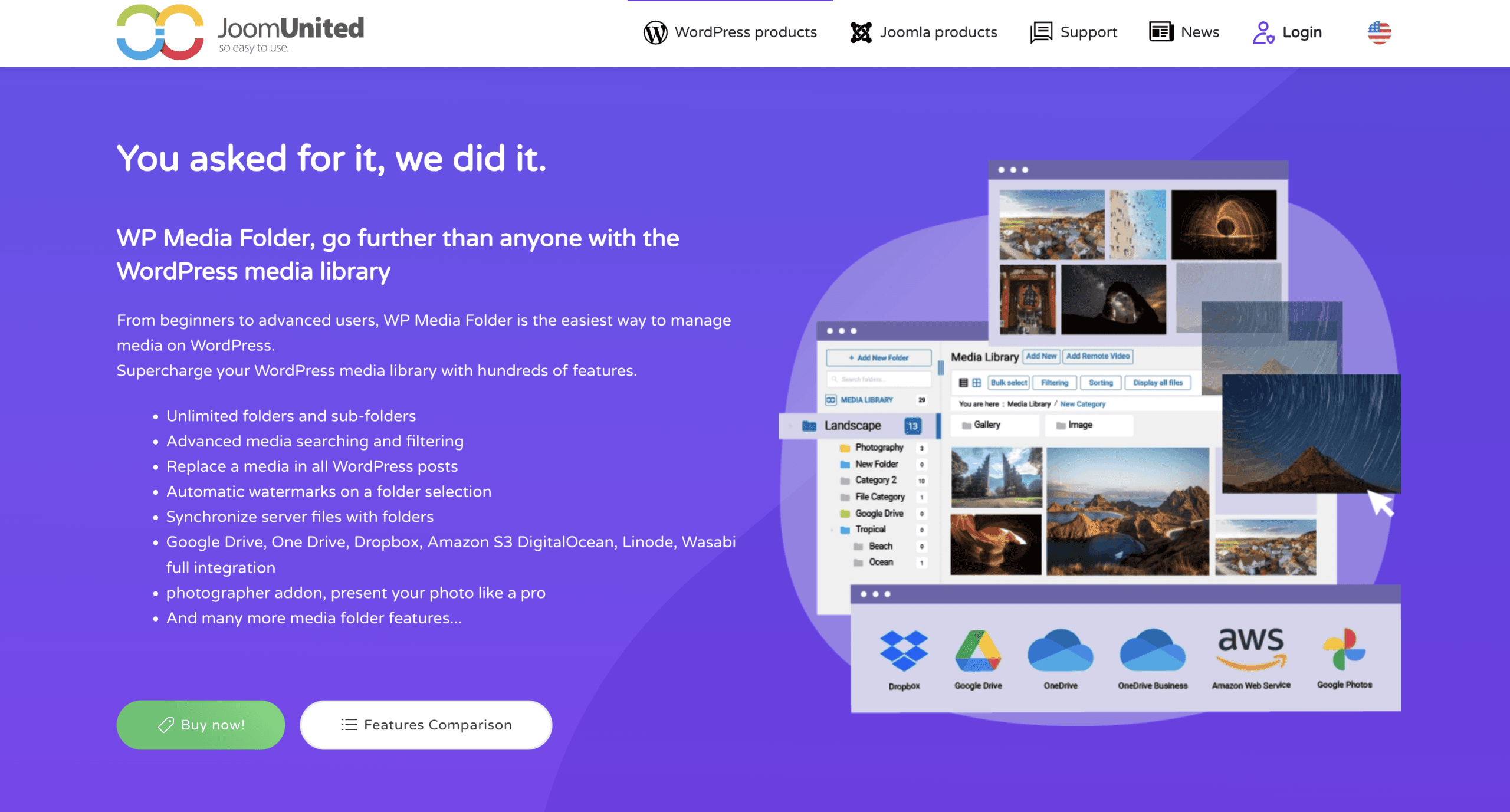This screenshot has height=812, width=1510.
Task: Switch to grid view icon
Action: pos(977,383)
